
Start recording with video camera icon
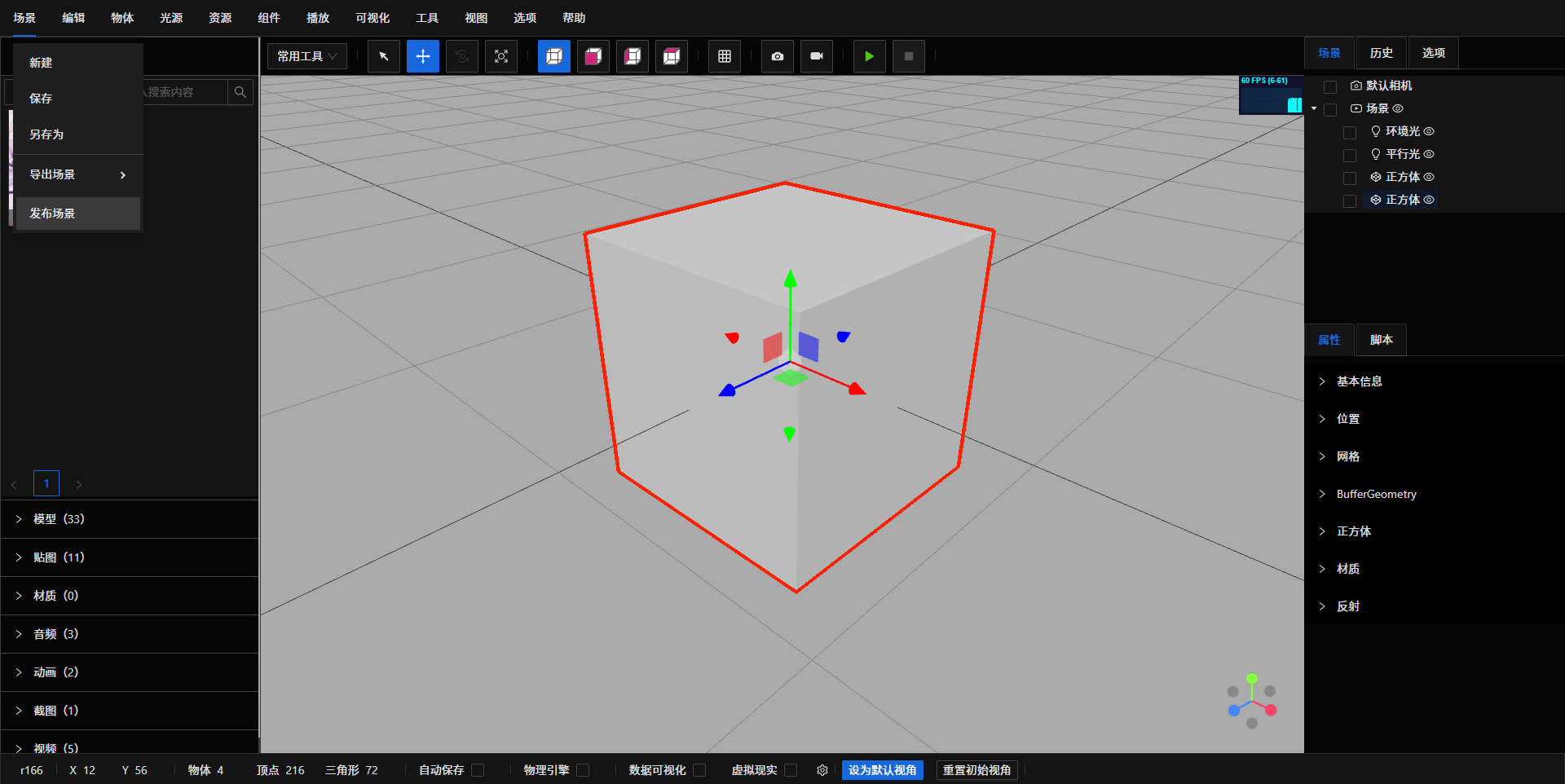[817, 56]
